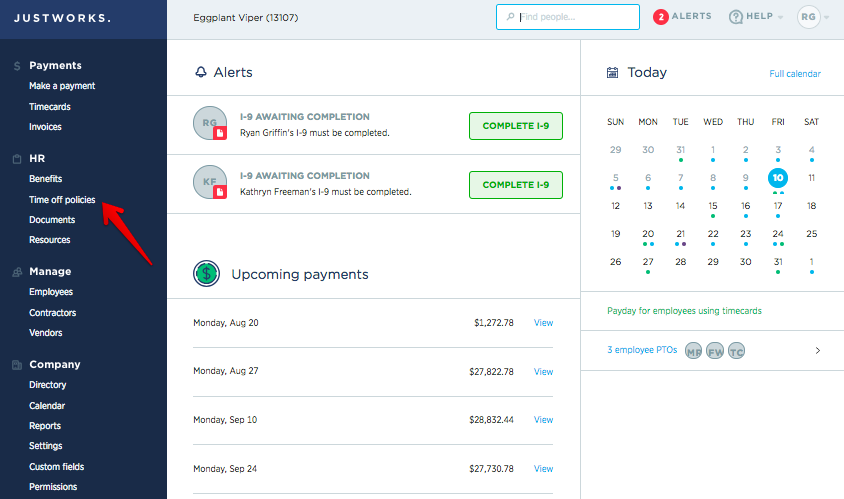
Task: Open Calendar in sidebar
Action: tap(47, 406)
